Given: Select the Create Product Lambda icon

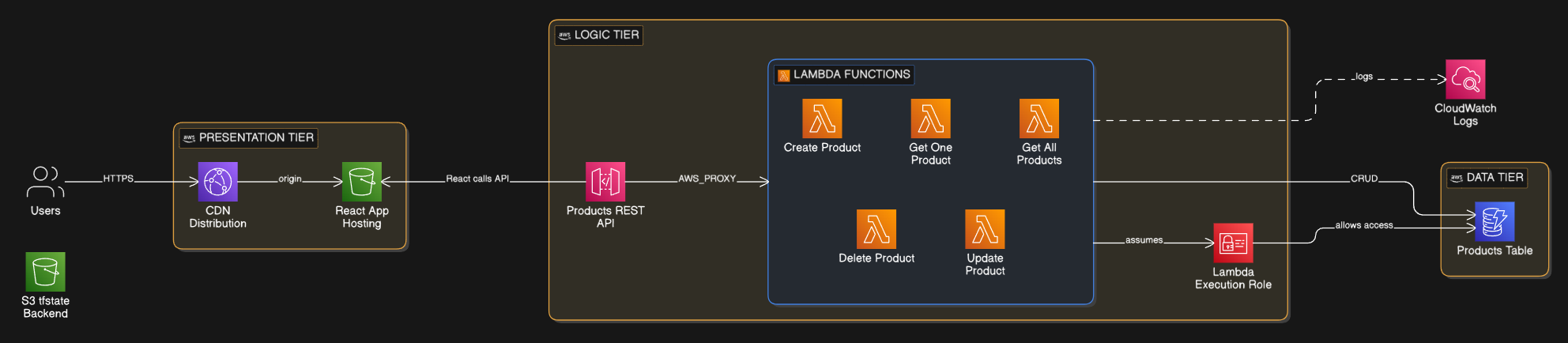Looking at the screenshot, I should (x=822, y=119).
